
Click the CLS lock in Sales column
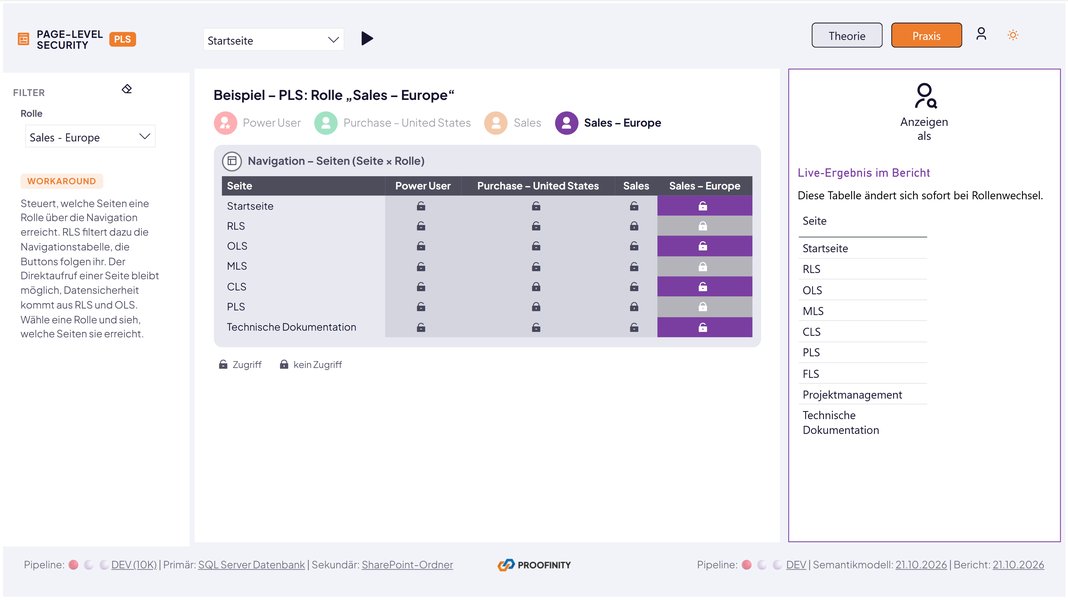pyautogui.click(x=634, y=287)
